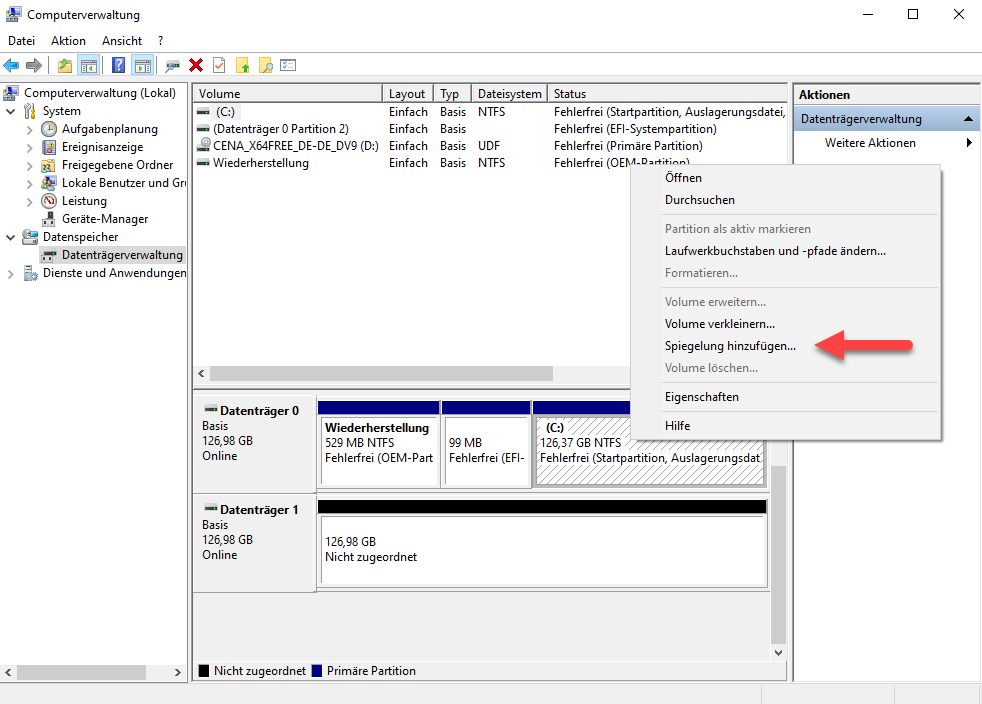
Task: Click the blue back arrow in toolbar
Action: tap(12, 65)
